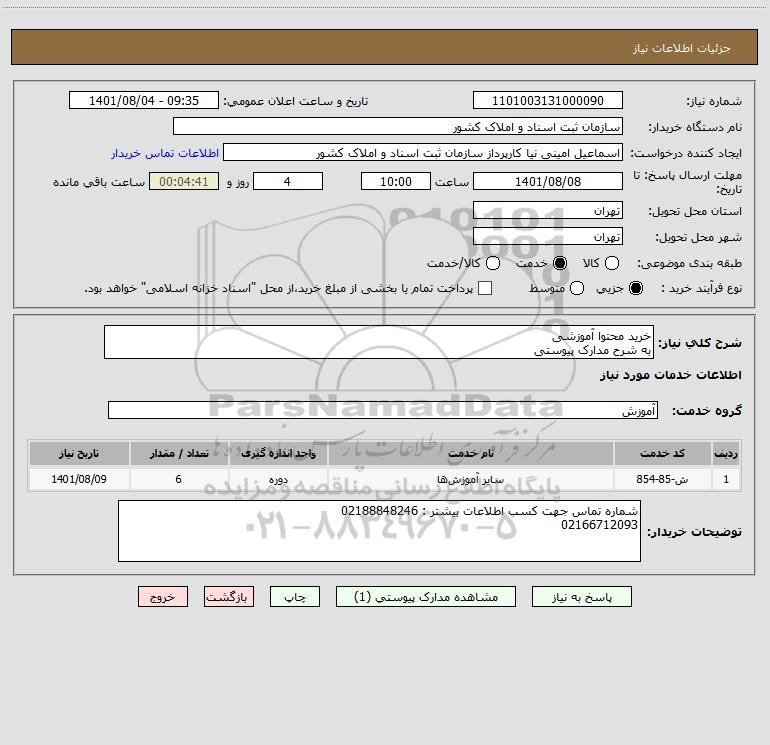
Task: Click the remaining time field 00:04:41
Action: [x=184, y=181]
